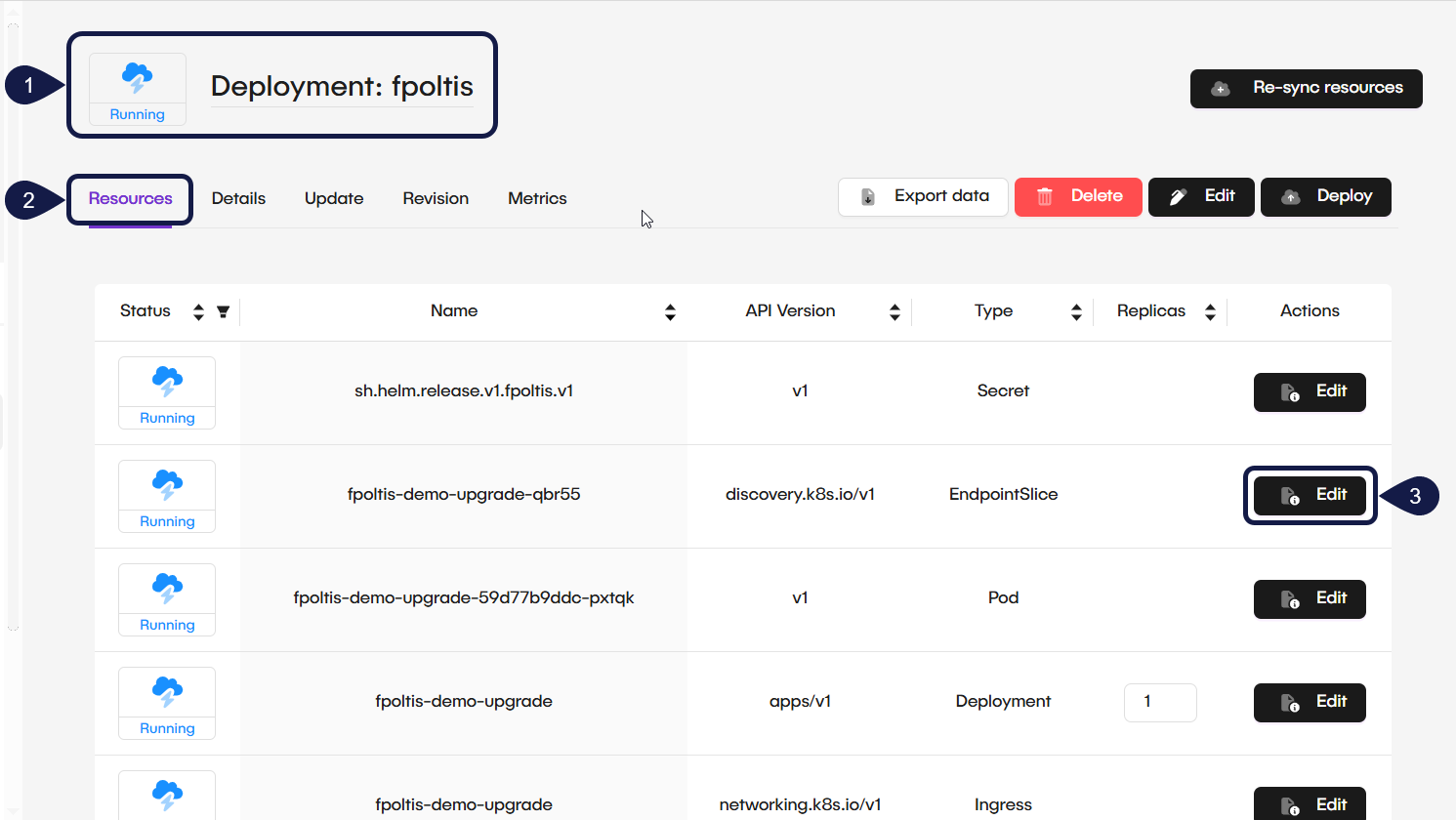Viewport: 1456px width, 820px height.
Task: Click Running status icon for Deployment row
Action: (167, 693)
